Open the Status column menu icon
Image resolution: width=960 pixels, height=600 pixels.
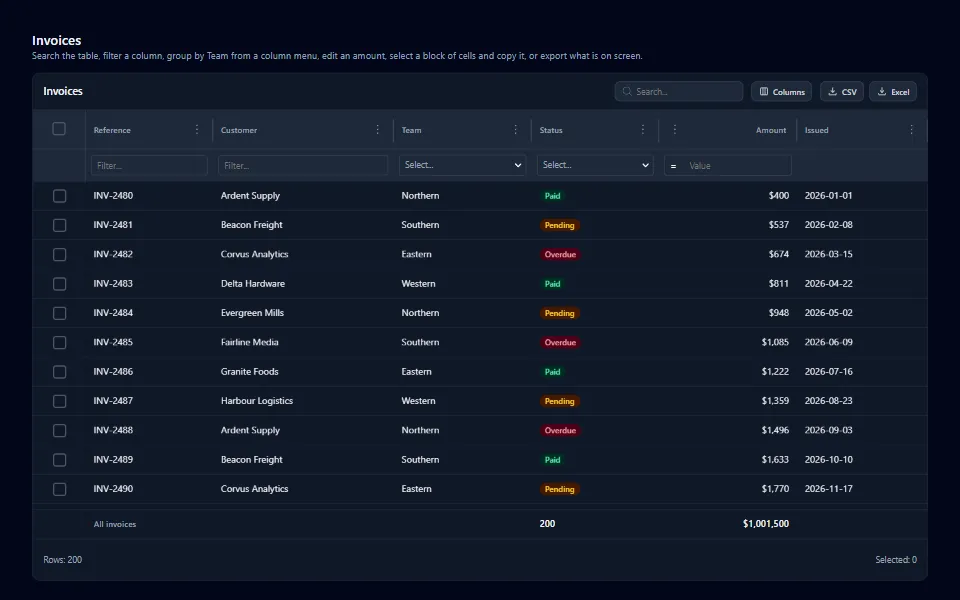642,129
